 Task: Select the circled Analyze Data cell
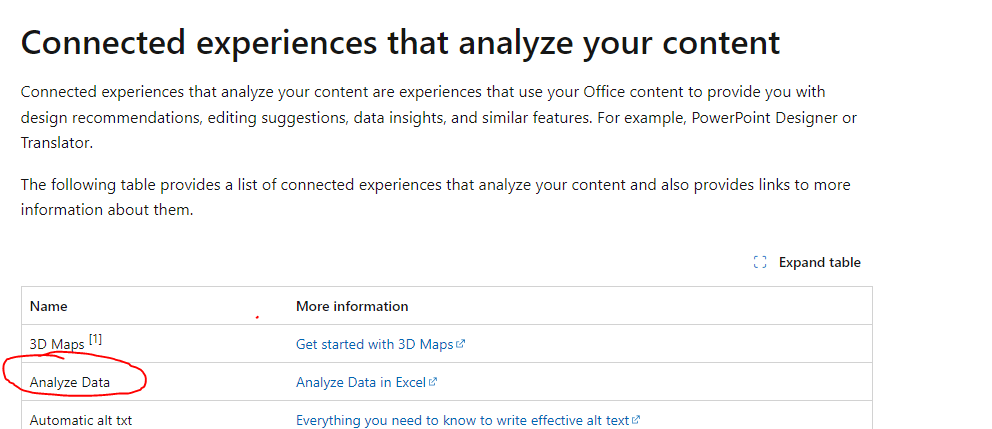pos(70,382)
